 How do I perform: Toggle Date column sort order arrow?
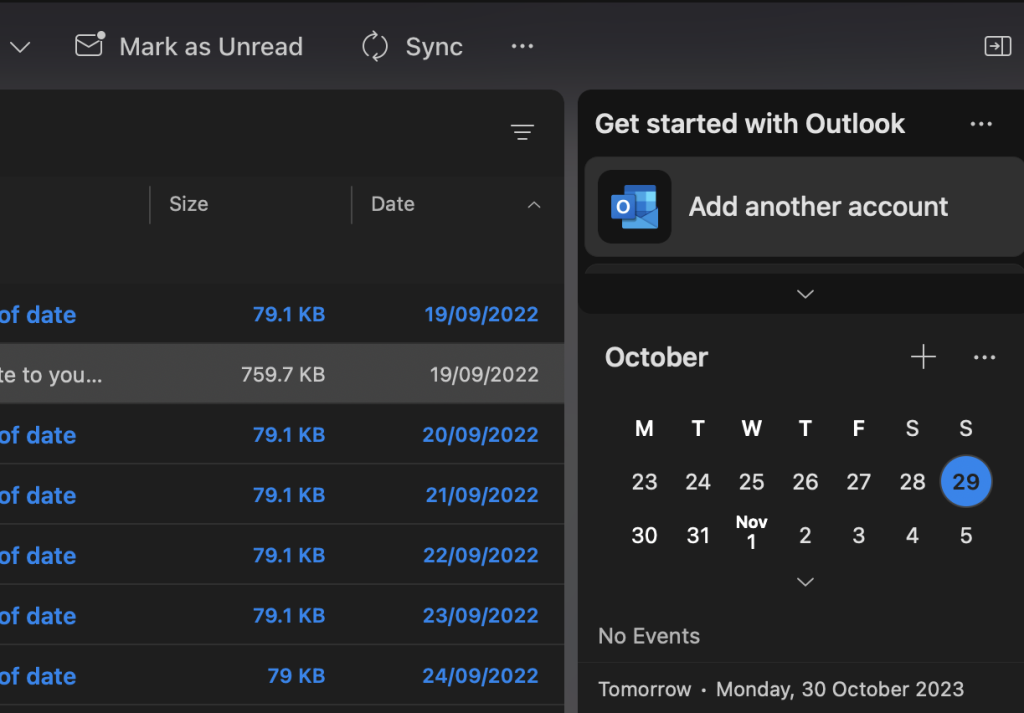(x=534, y=205)
